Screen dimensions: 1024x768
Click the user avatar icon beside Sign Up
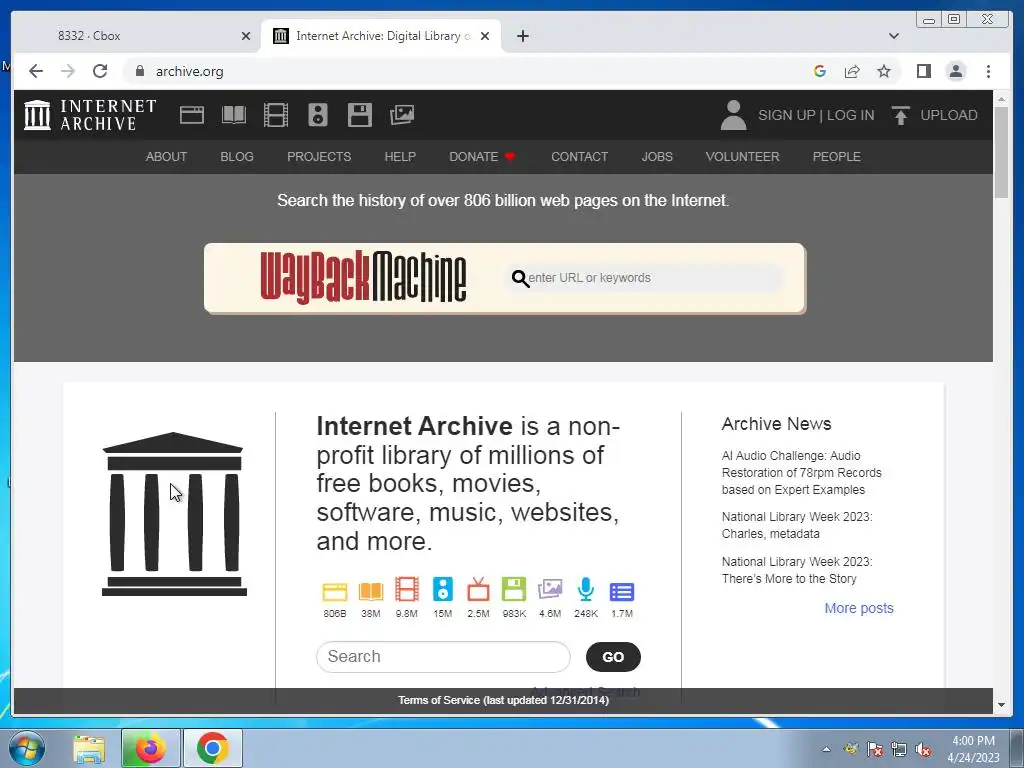[x=733, y=115]
